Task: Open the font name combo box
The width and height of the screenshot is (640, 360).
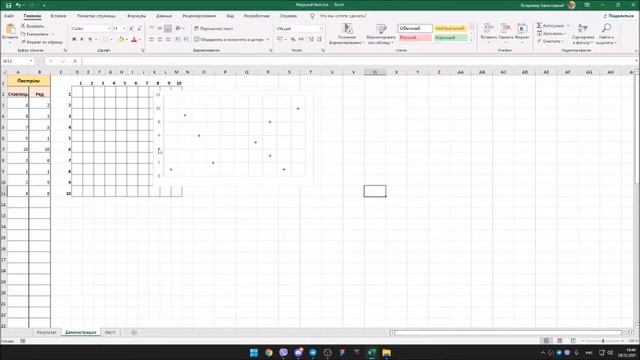Action: [91, 29]
